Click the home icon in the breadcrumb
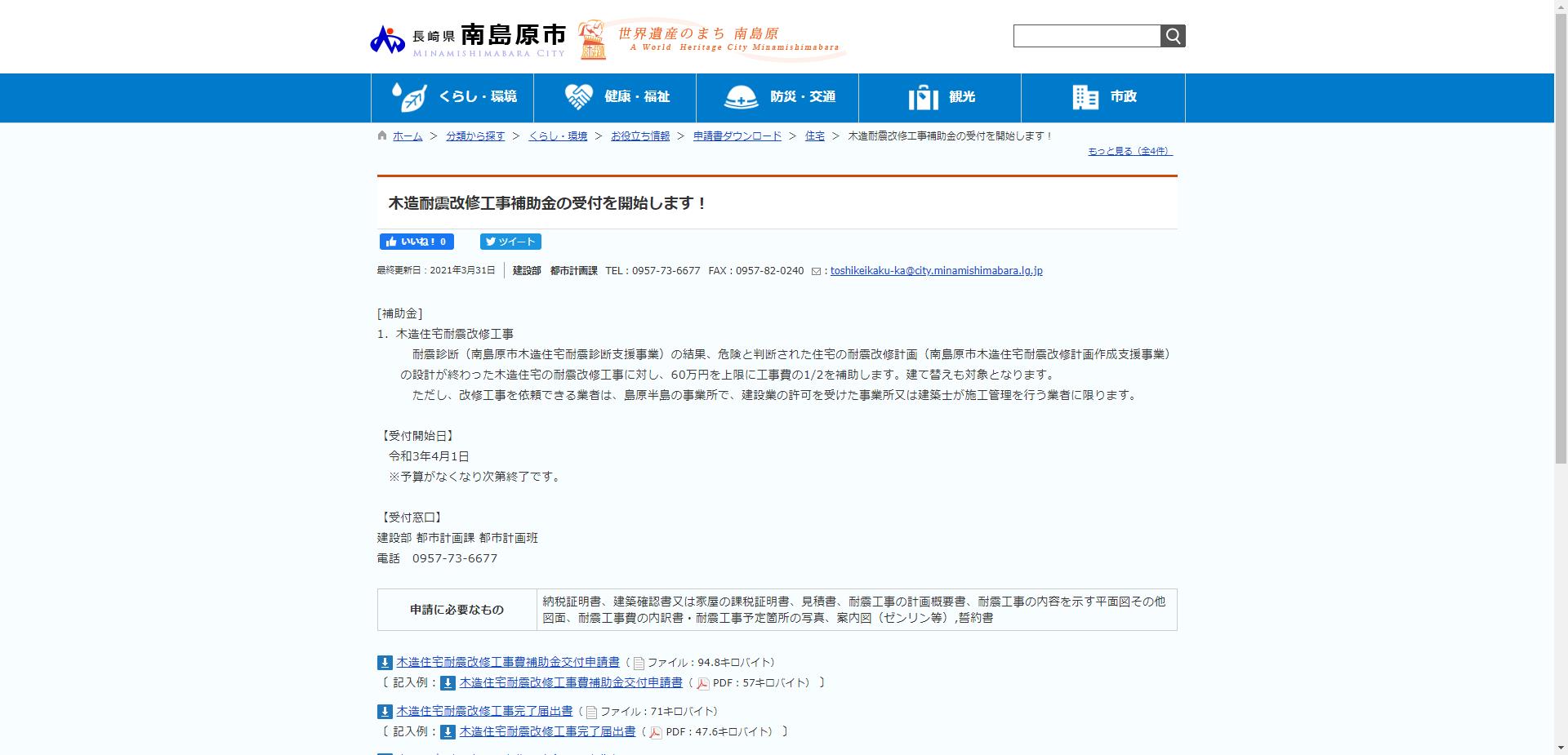 [x=381, y=135]
